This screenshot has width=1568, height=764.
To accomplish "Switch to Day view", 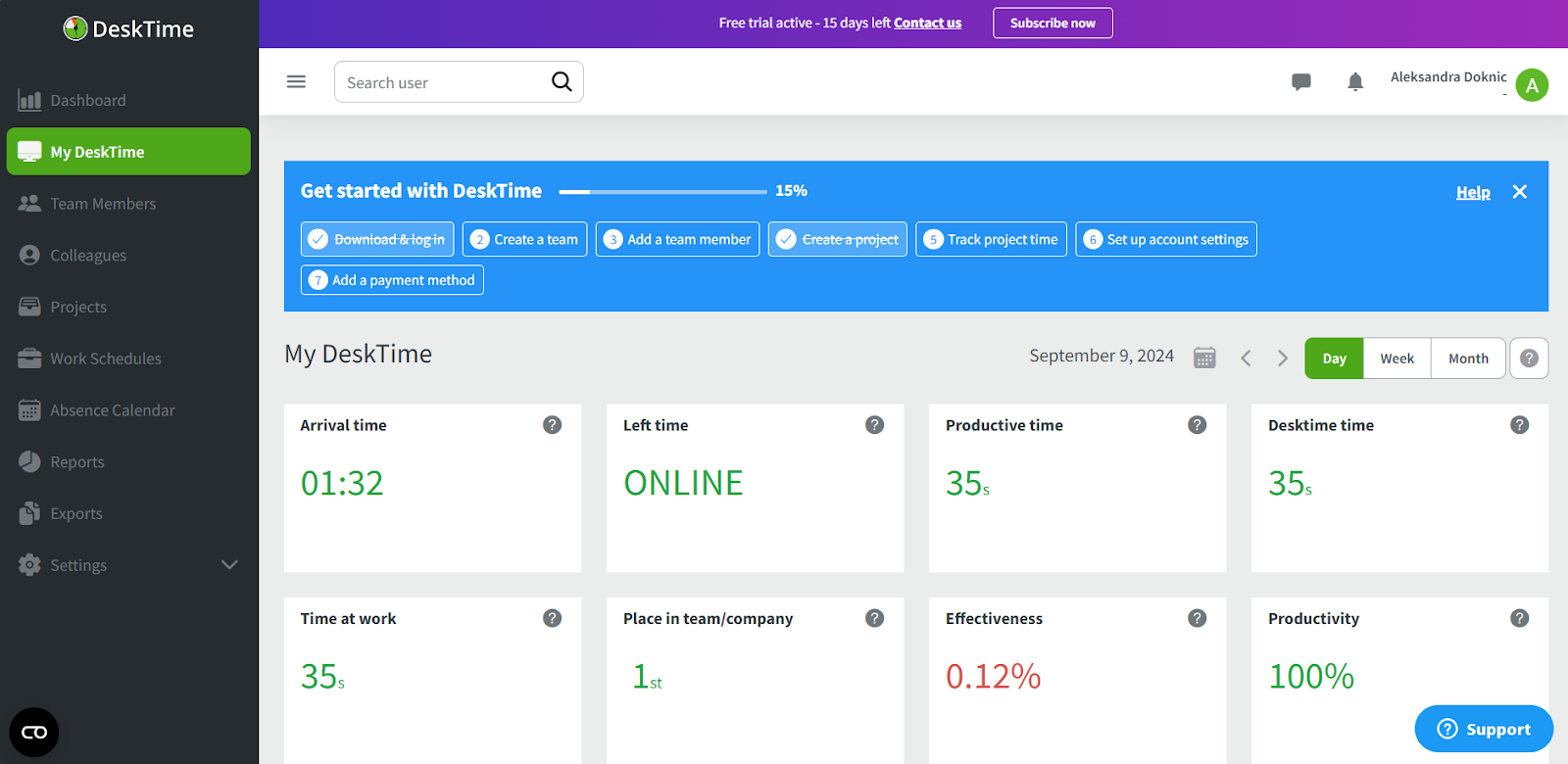I will click(x=1334, y=358).
